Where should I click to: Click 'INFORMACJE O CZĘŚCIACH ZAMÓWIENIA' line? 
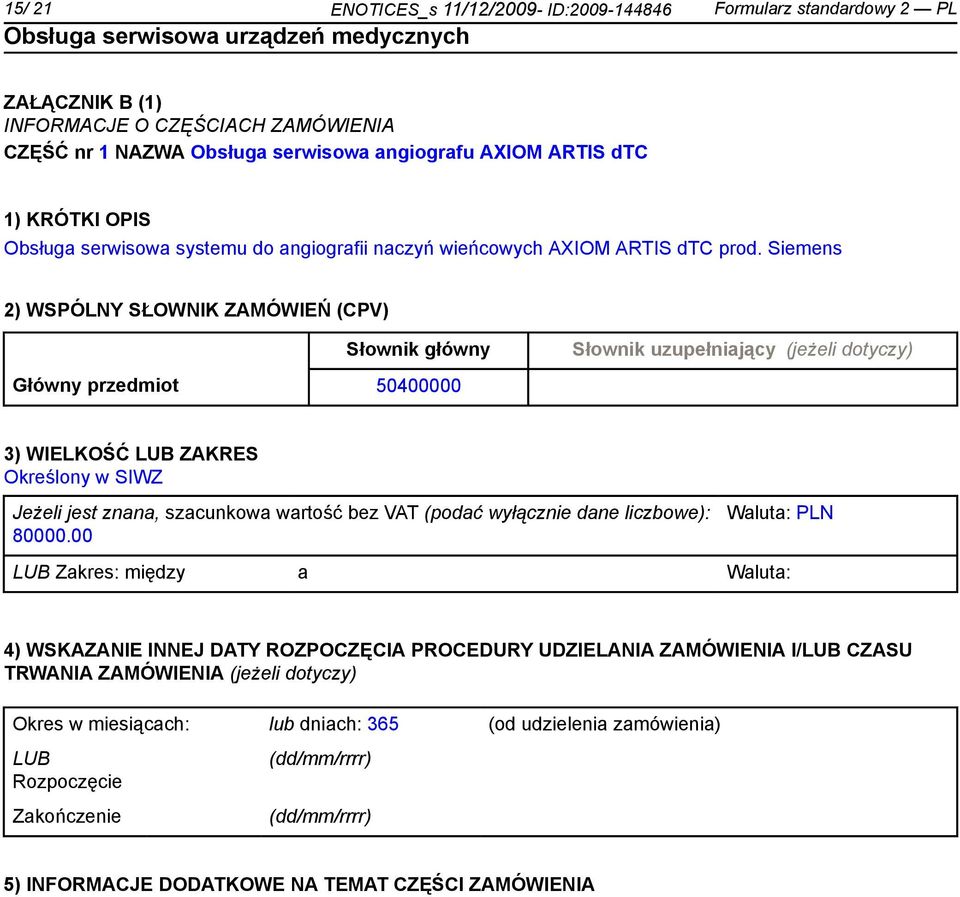tap(199, 126)
